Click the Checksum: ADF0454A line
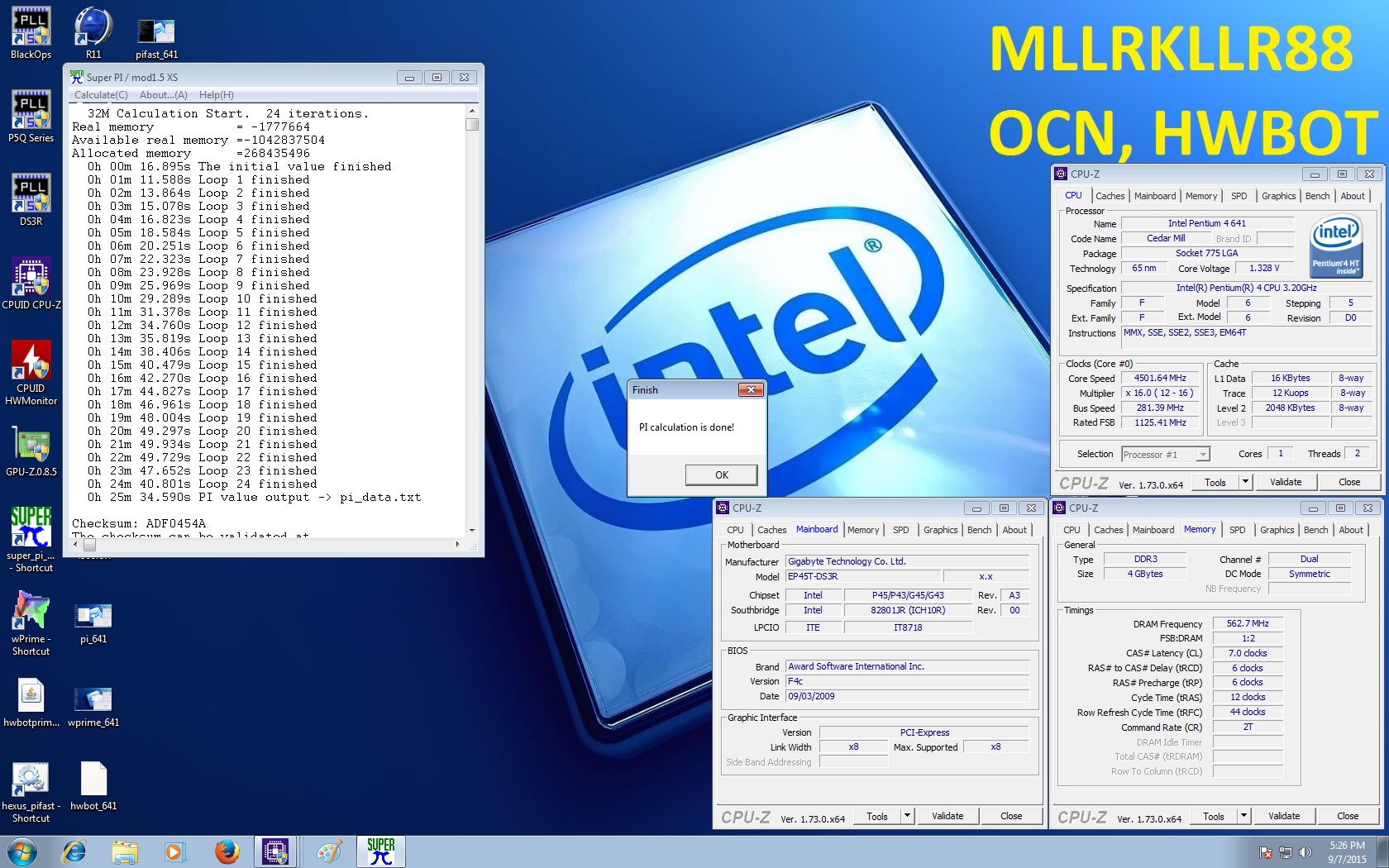The image size is (1389, 868). pos(139,523)
